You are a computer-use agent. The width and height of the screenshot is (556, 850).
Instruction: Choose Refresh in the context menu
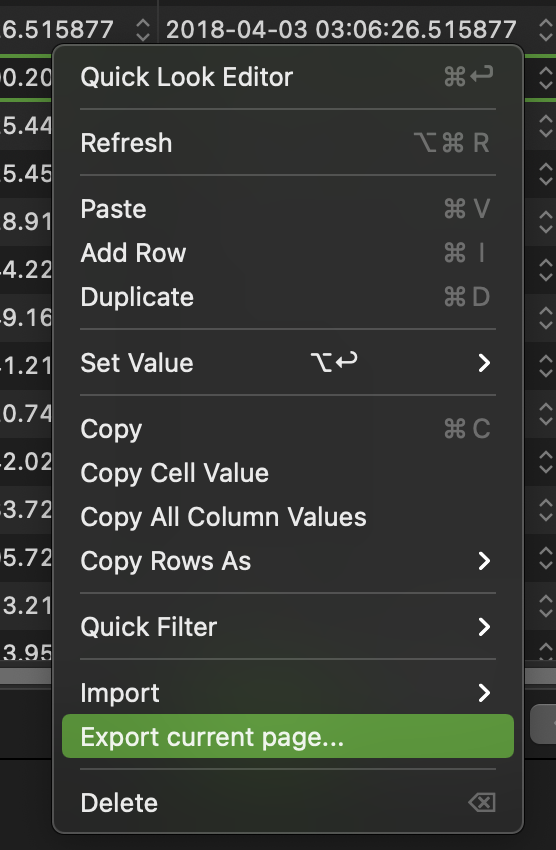tap(288, 143)
